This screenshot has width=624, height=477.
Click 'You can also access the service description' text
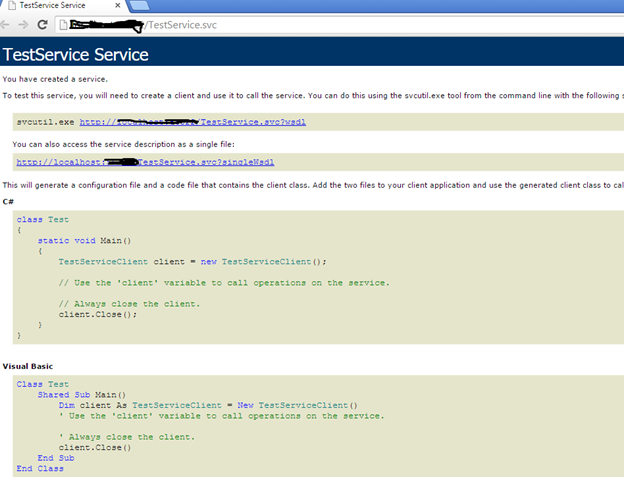point(123,144)
